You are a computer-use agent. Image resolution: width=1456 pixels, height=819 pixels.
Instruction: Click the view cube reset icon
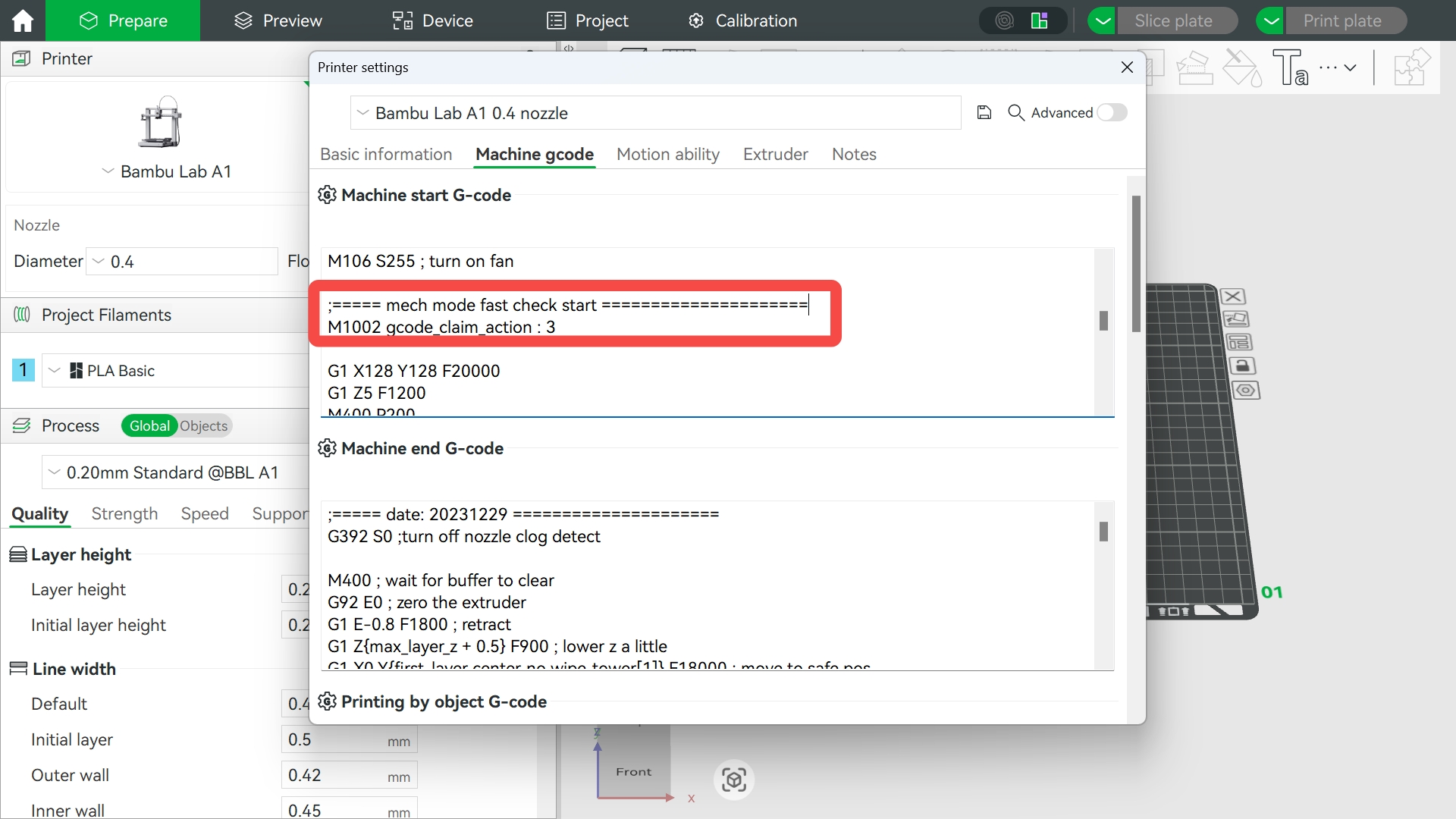pos(734,780)
